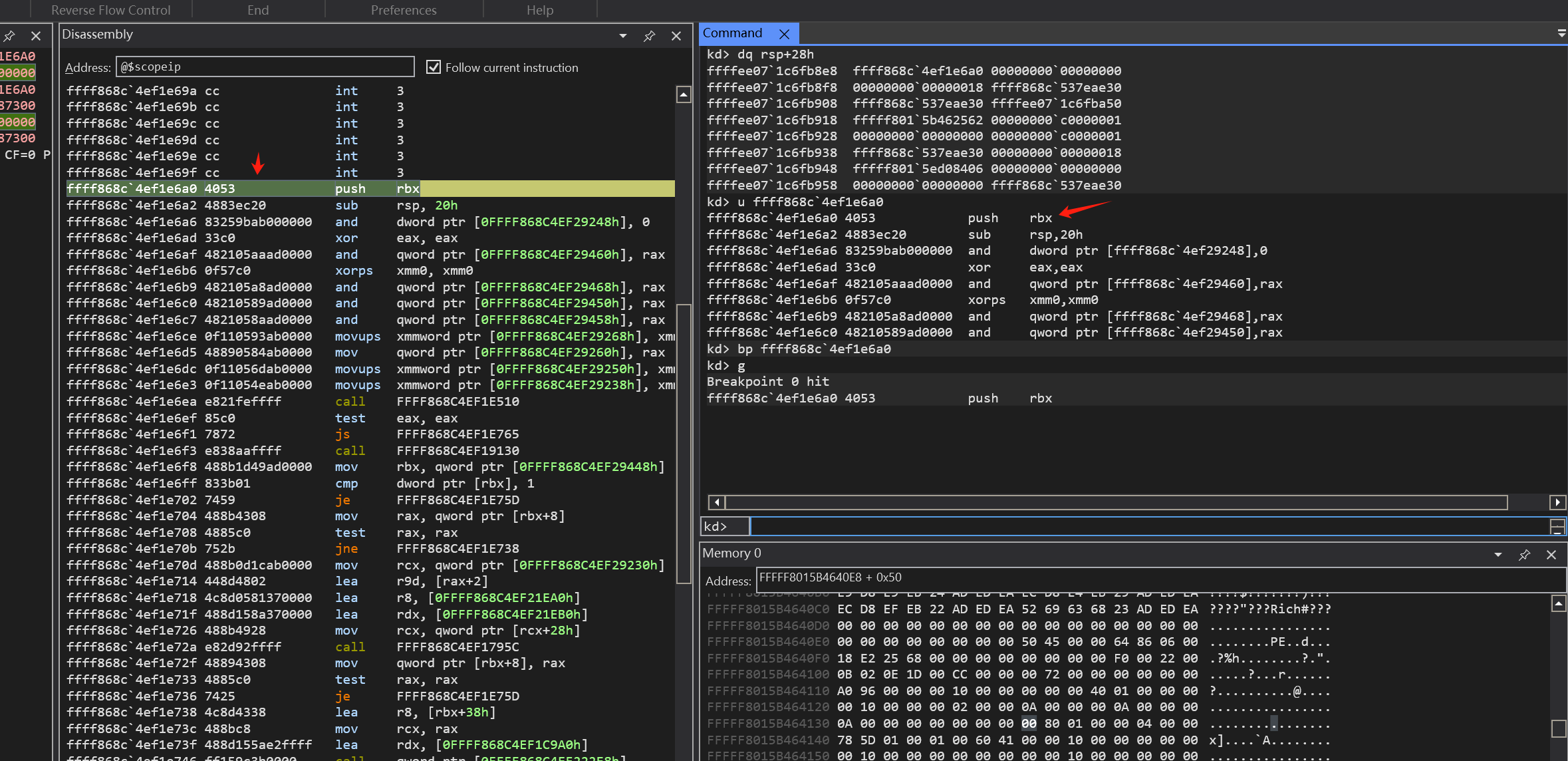
Task: Close the Memory 0 panel
Action: 1551,555
